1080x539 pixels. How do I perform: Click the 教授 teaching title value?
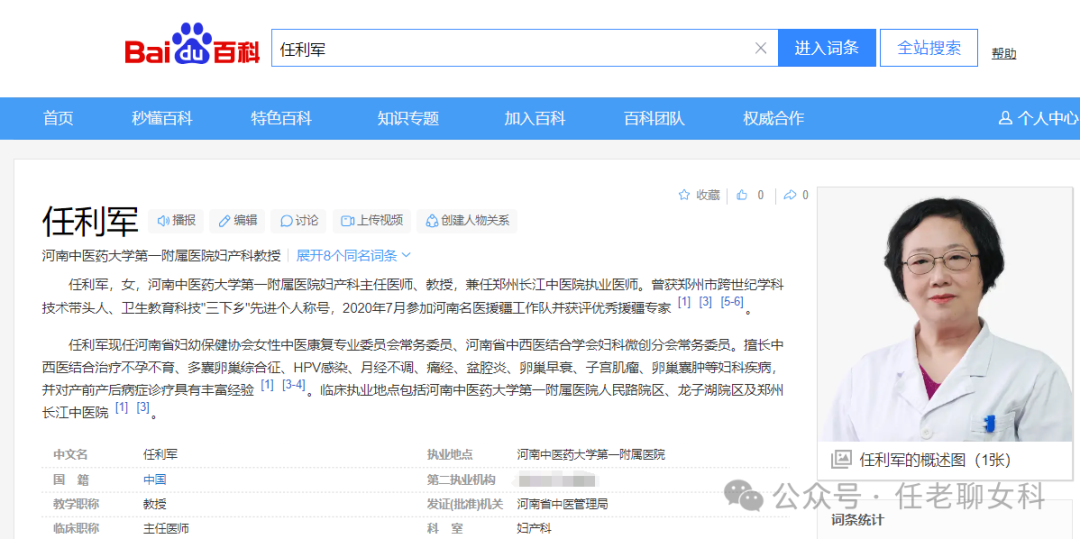[x=155, y=505]
